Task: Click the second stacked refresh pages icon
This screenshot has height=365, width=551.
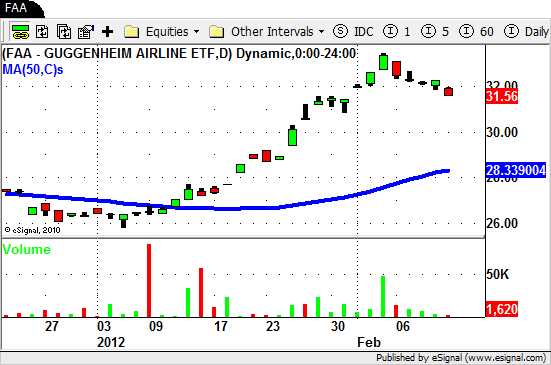Action: pos(64,32)
